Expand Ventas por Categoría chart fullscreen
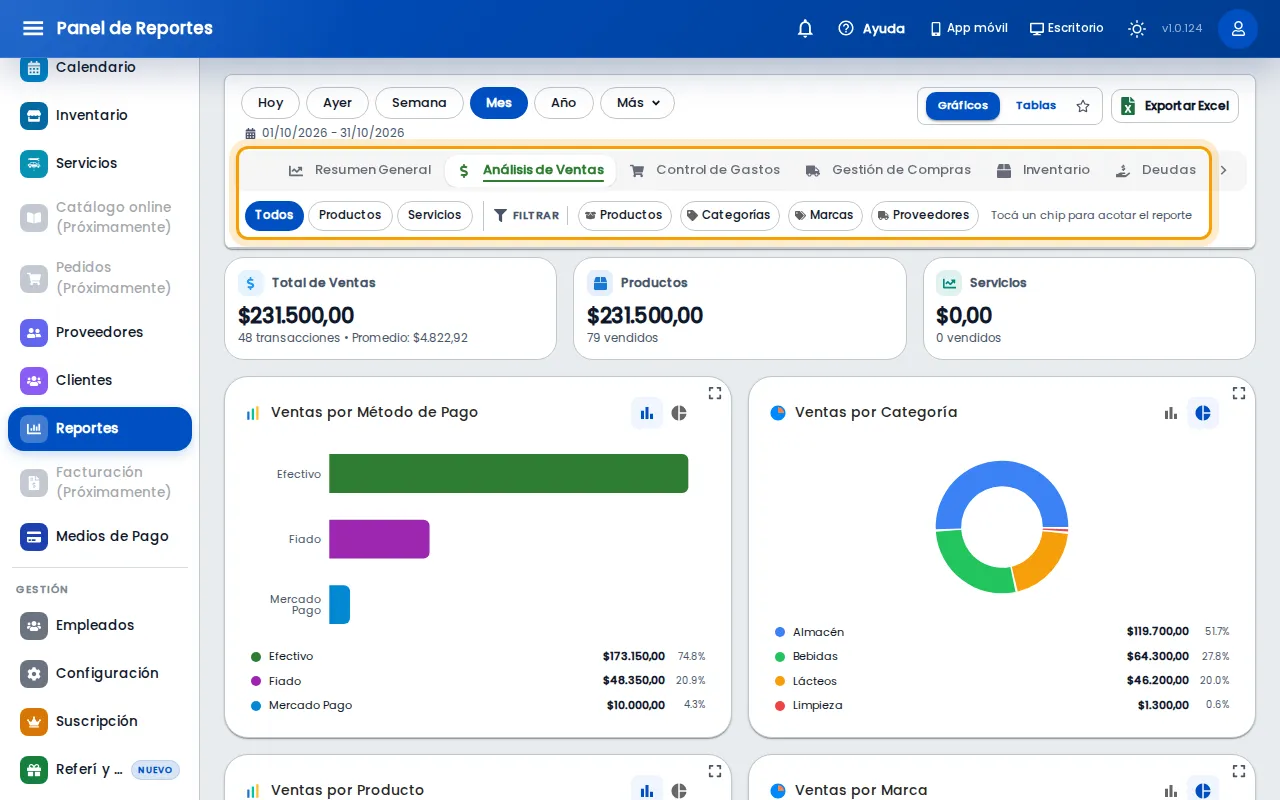 coord(1239,393)
